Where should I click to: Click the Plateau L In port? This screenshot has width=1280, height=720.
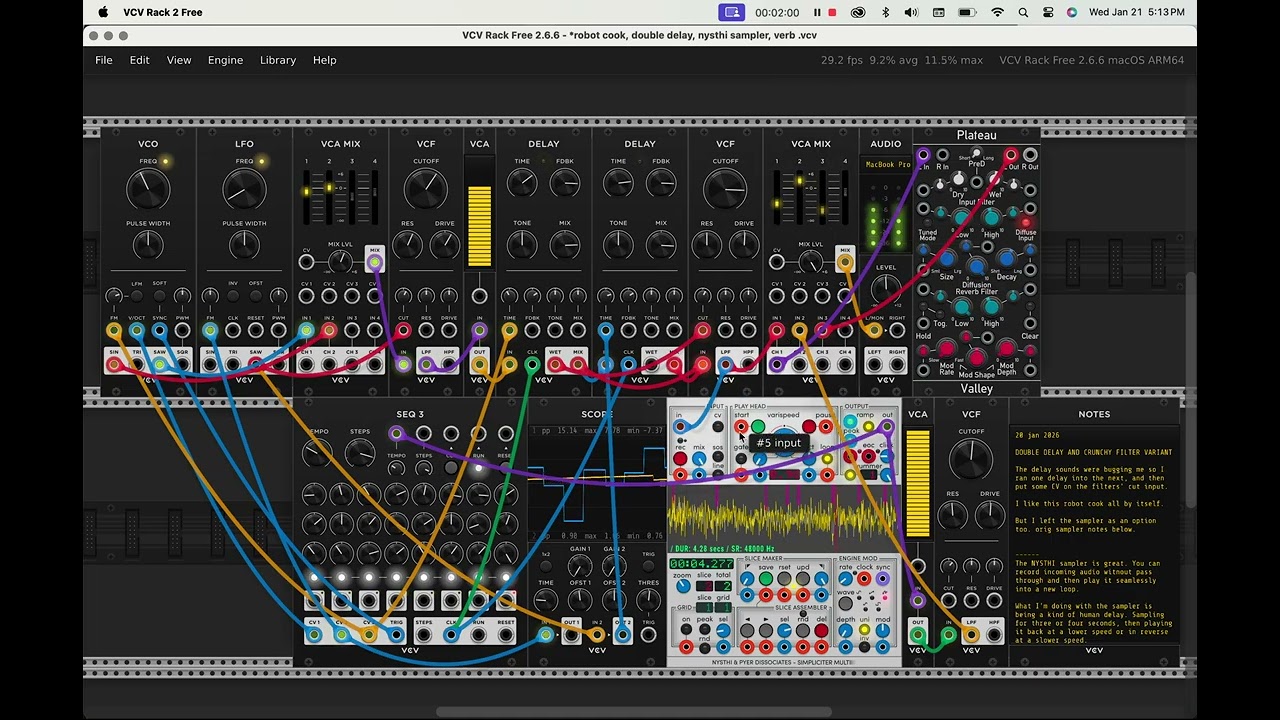tap(923, 155)
